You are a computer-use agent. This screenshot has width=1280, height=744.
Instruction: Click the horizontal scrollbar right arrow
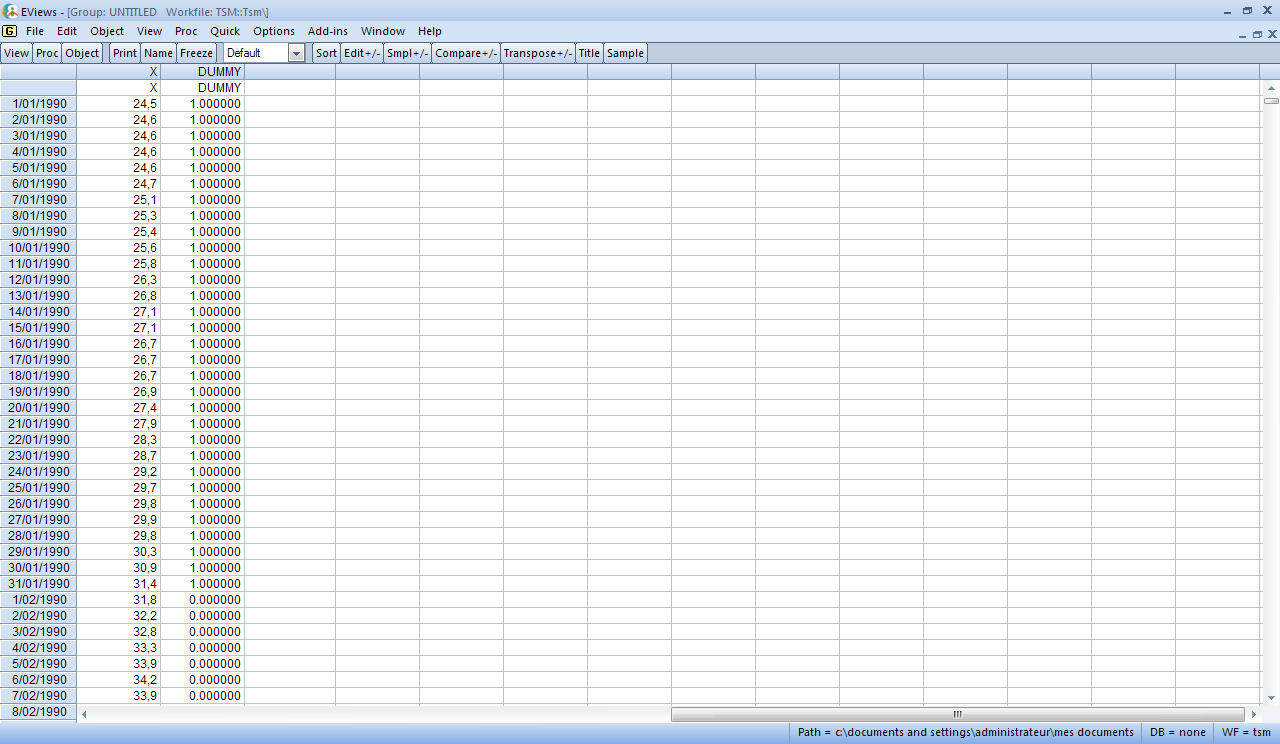point(1253,714)
